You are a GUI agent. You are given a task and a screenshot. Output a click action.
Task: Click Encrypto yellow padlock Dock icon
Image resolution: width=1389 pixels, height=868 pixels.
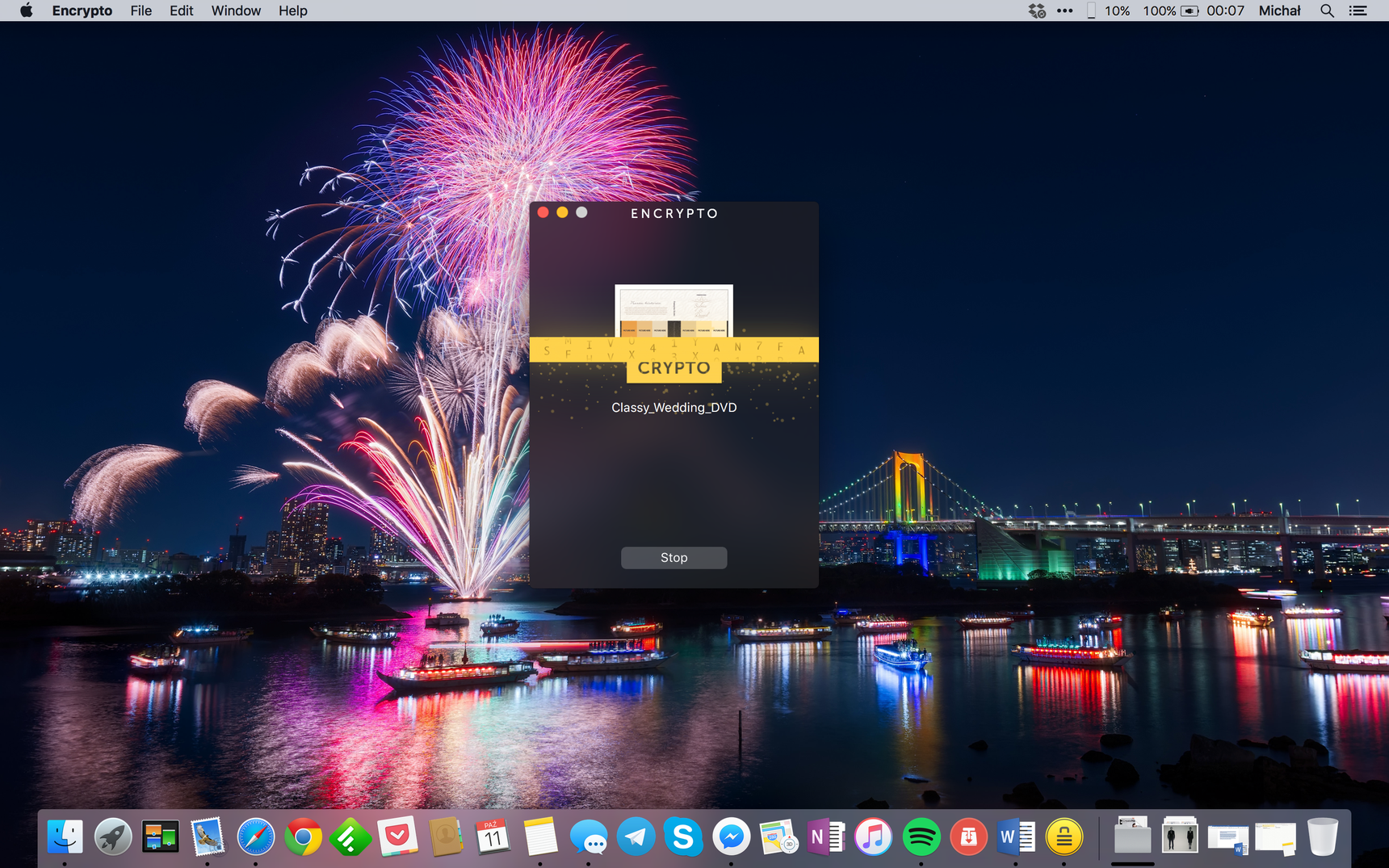point(1064,837)
